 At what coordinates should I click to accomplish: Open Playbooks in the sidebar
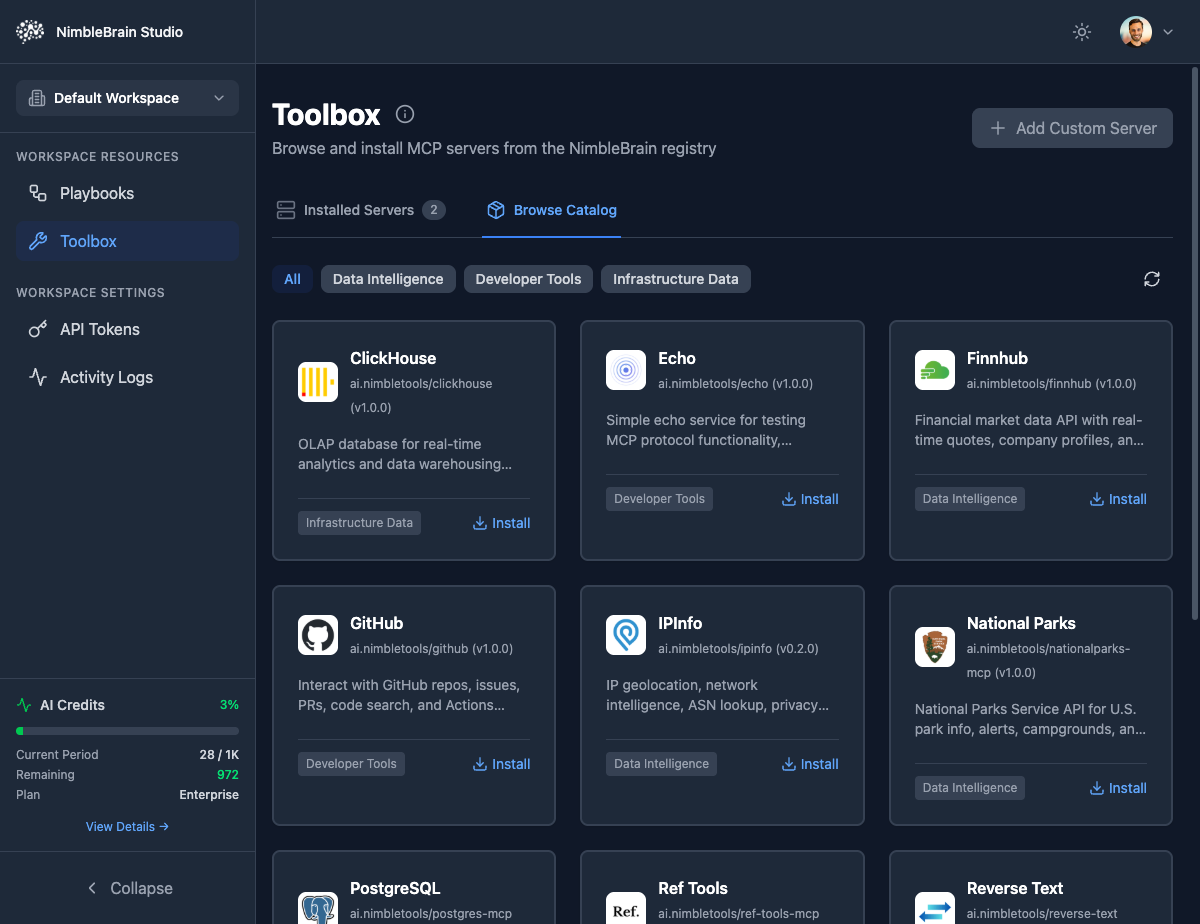127,193
